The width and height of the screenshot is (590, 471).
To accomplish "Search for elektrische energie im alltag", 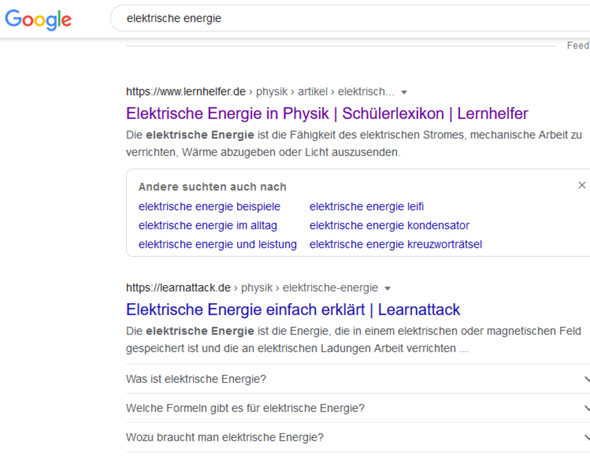I will 208,225.
